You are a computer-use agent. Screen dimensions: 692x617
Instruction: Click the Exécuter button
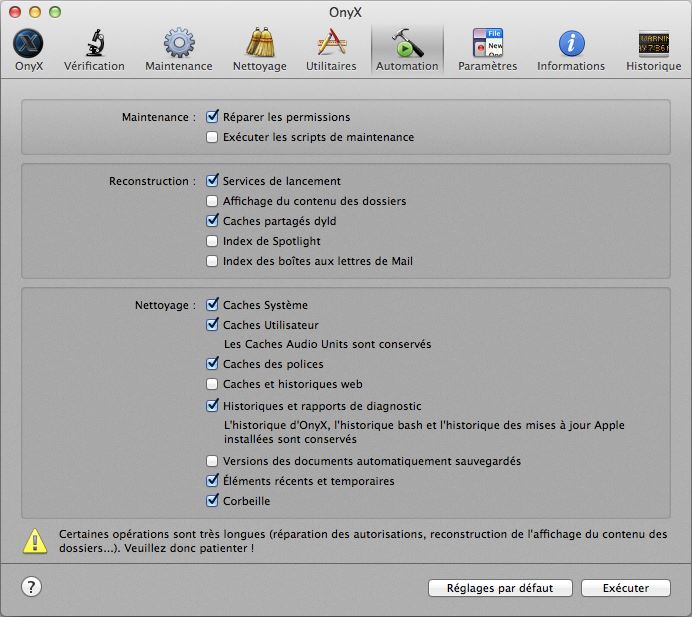(x=626, y=588)
